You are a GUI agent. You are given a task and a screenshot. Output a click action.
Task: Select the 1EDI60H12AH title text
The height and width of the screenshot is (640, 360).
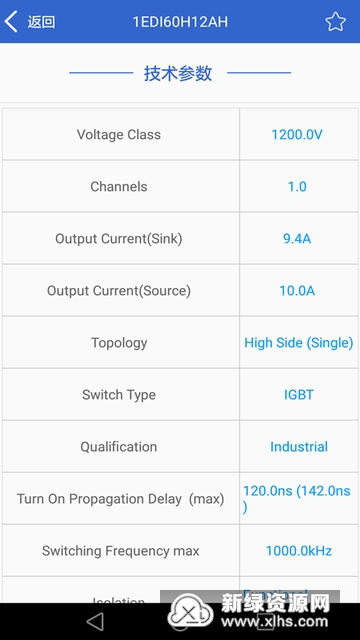[x=180, y=22]
